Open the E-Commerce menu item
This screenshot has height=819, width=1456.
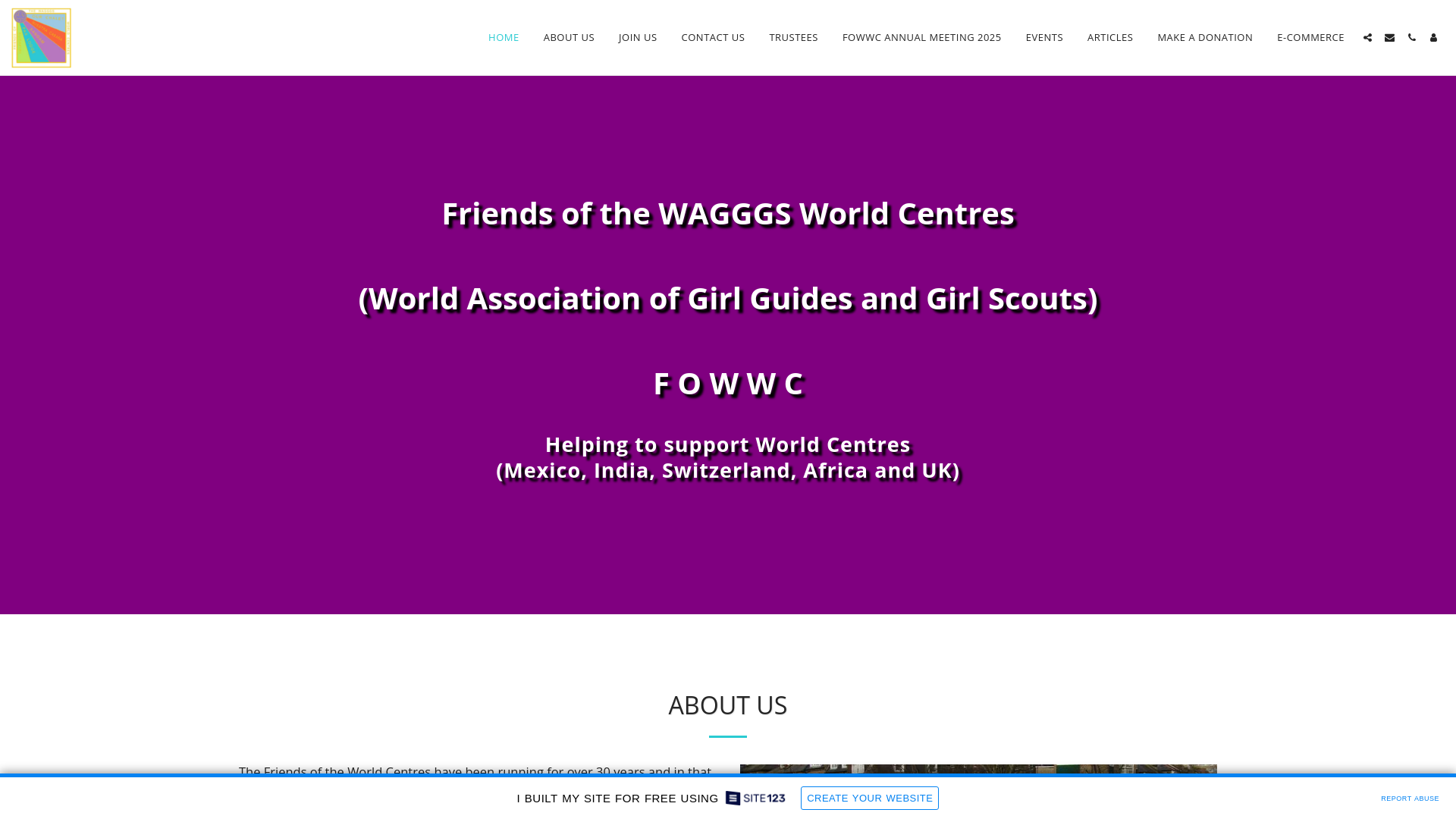coord(1310,37)
